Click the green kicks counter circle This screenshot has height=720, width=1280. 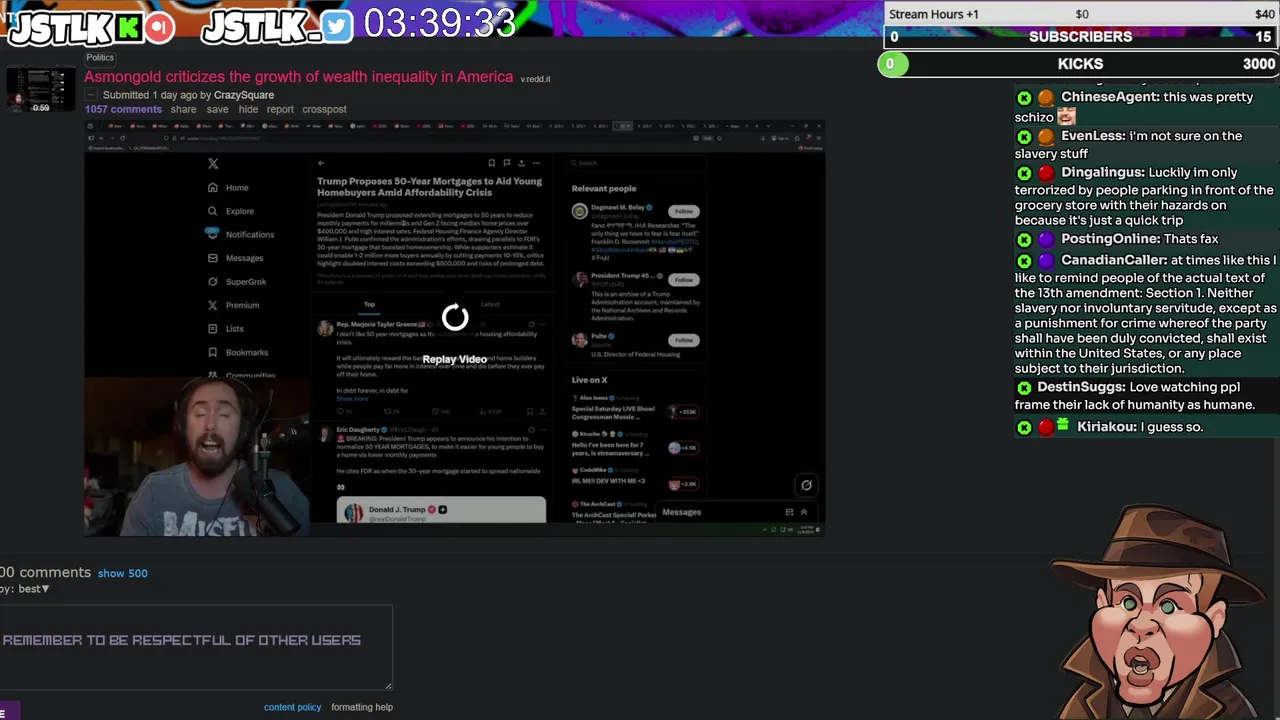[891, 64]
